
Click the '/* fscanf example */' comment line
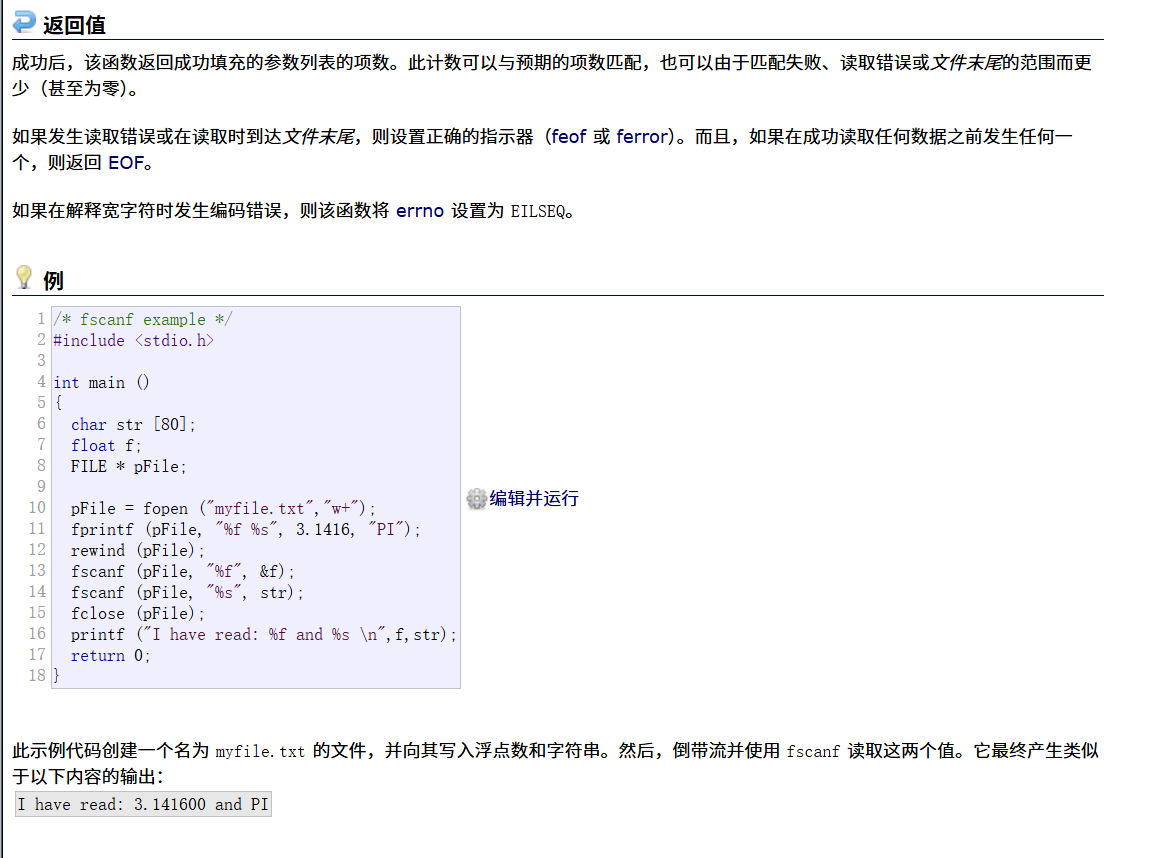pos(142,320)
